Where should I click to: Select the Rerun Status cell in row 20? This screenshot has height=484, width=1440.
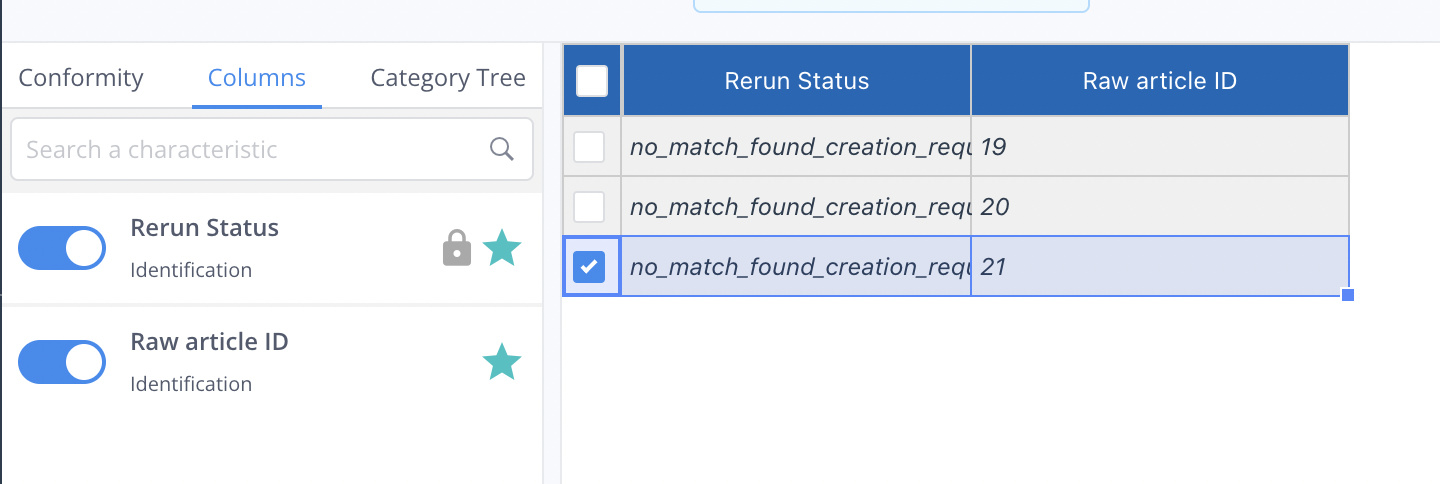tap(797, 207)
